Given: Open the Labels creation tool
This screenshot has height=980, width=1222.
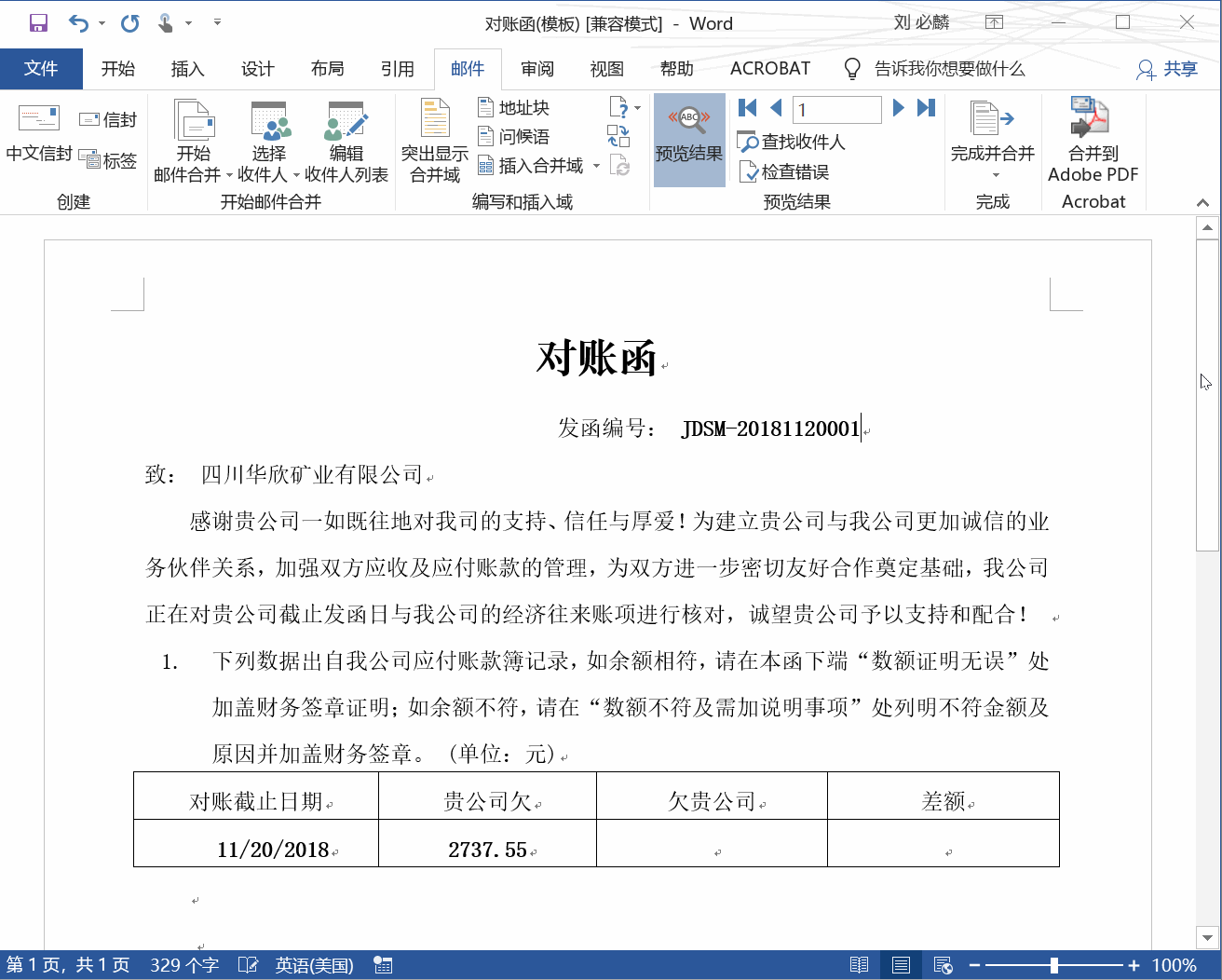Looking at the screenshot, I should point(108,160).
